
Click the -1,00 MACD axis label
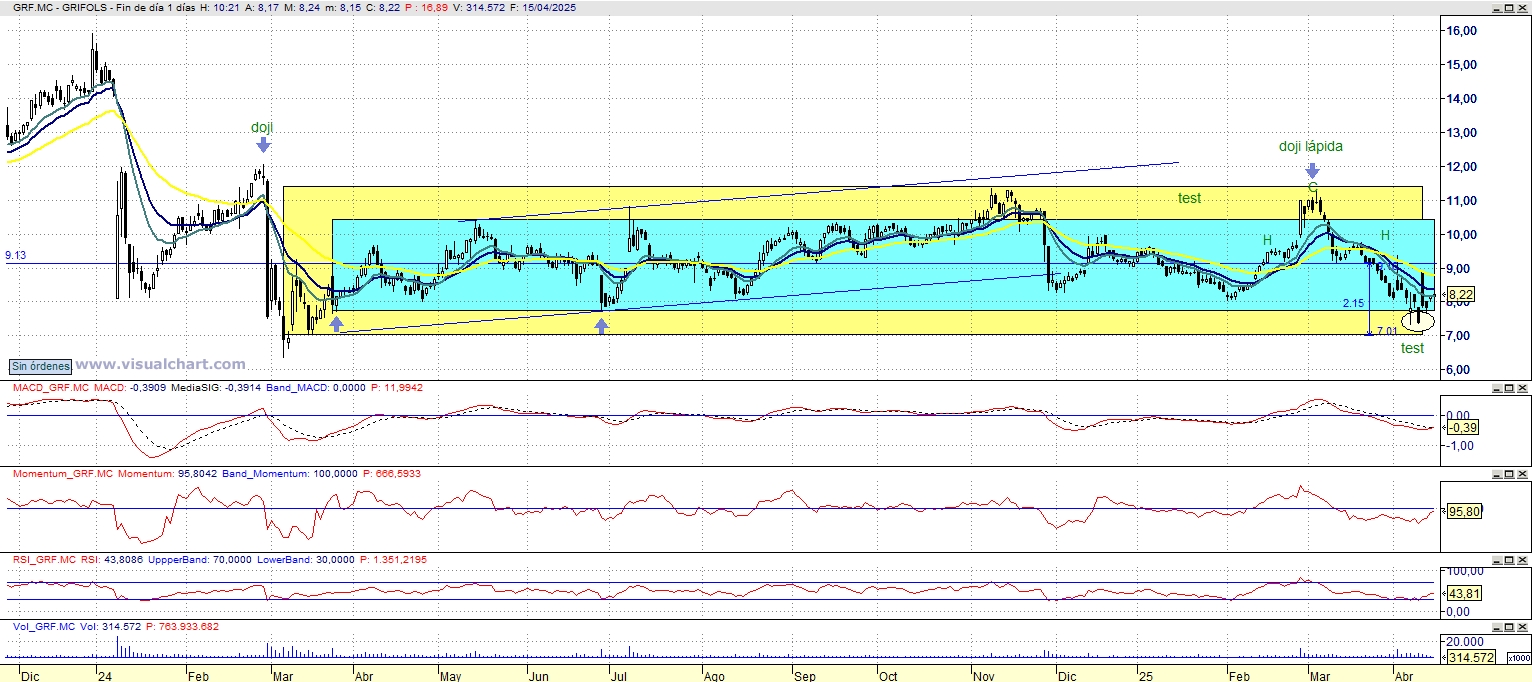pos(1459,445)
